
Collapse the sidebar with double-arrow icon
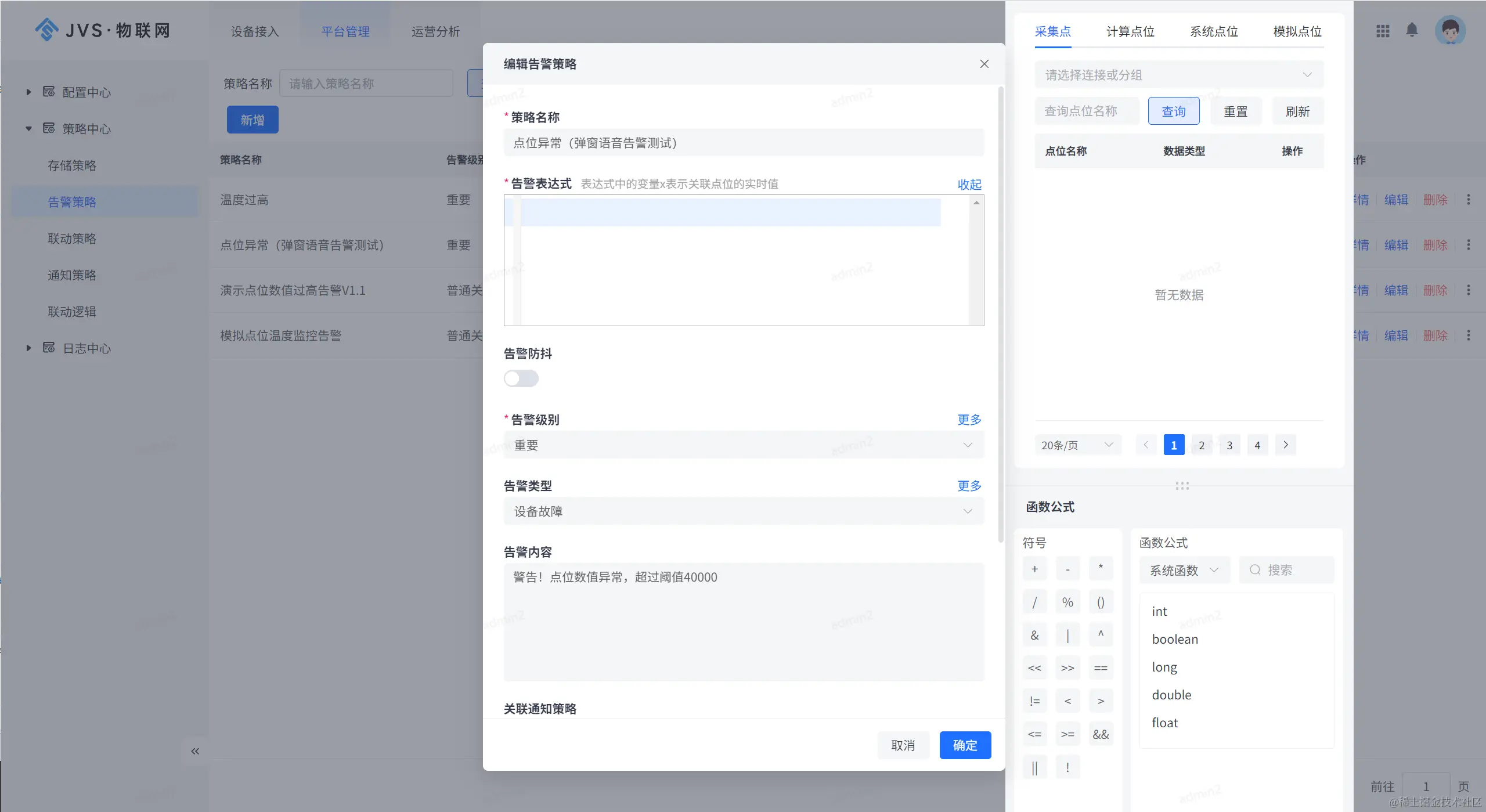tap(195, 751)
